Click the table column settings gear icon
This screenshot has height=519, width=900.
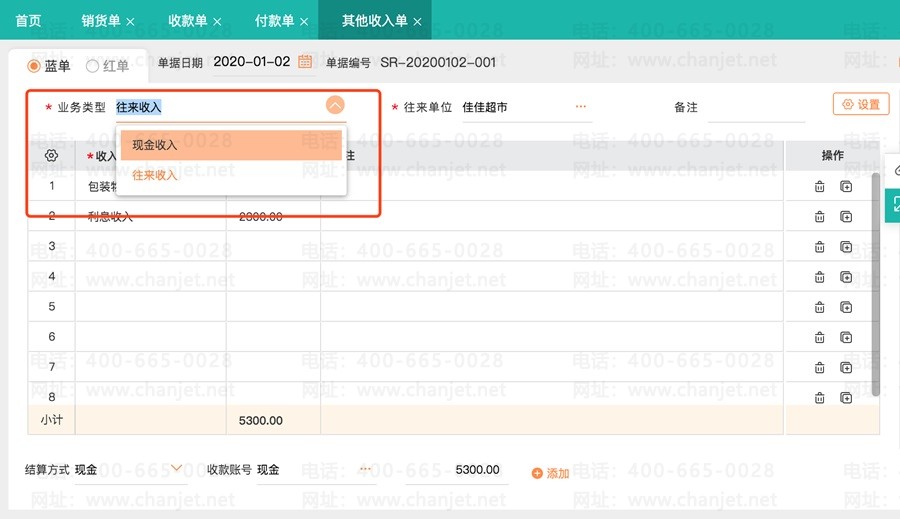pos(52,156)
